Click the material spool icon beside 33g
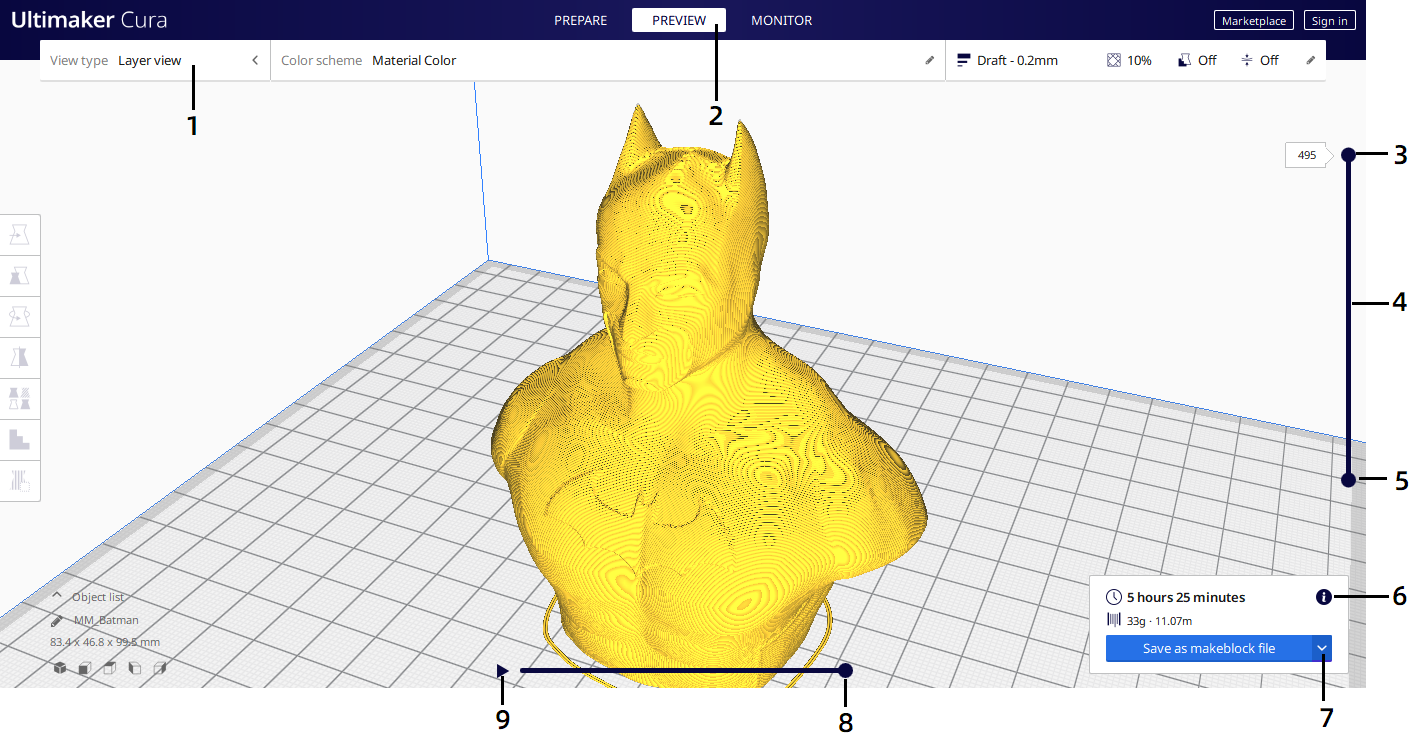 click(x=1114, y=620)
